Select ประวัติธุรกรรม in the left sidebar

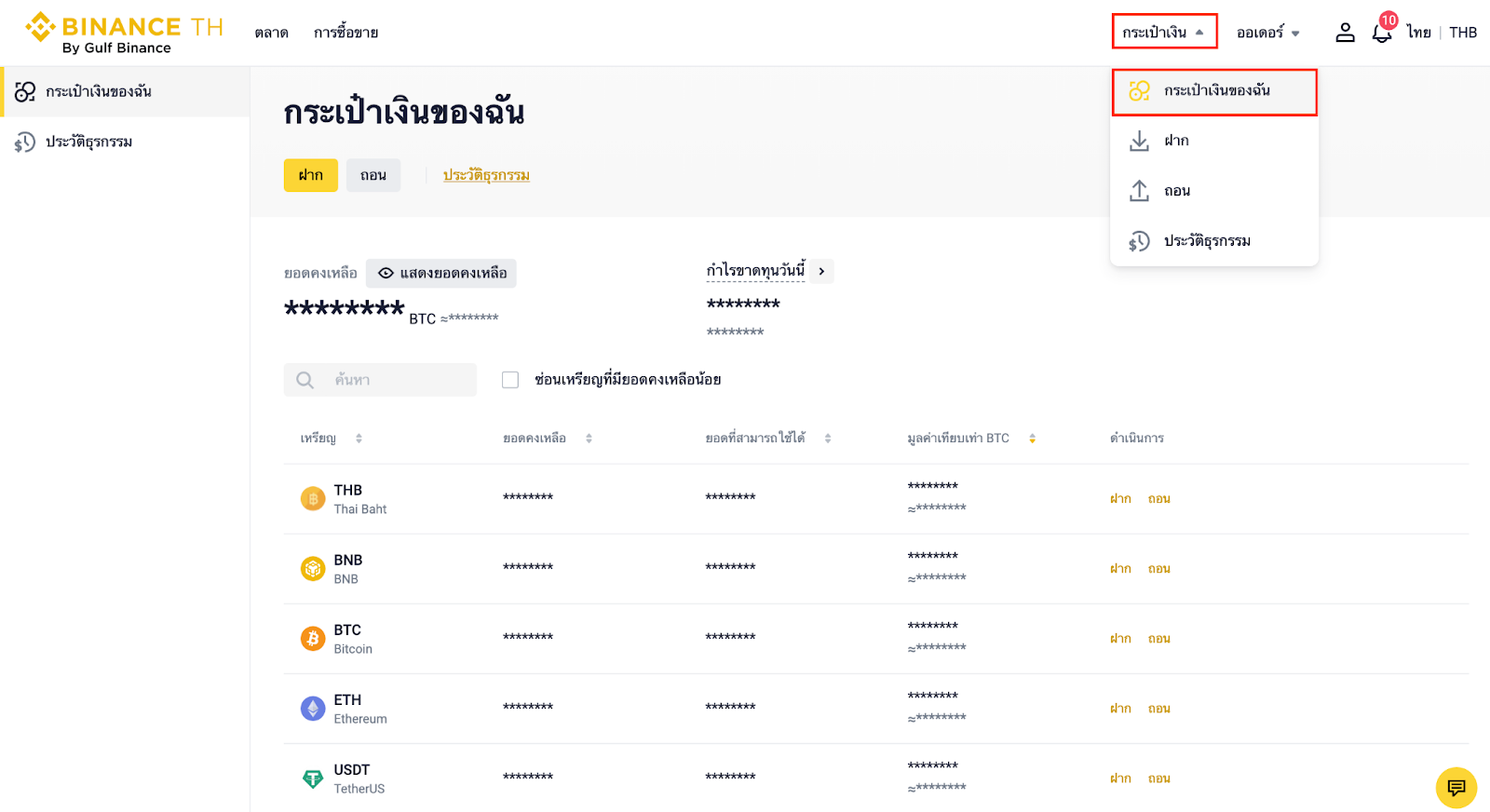point(88,142)
